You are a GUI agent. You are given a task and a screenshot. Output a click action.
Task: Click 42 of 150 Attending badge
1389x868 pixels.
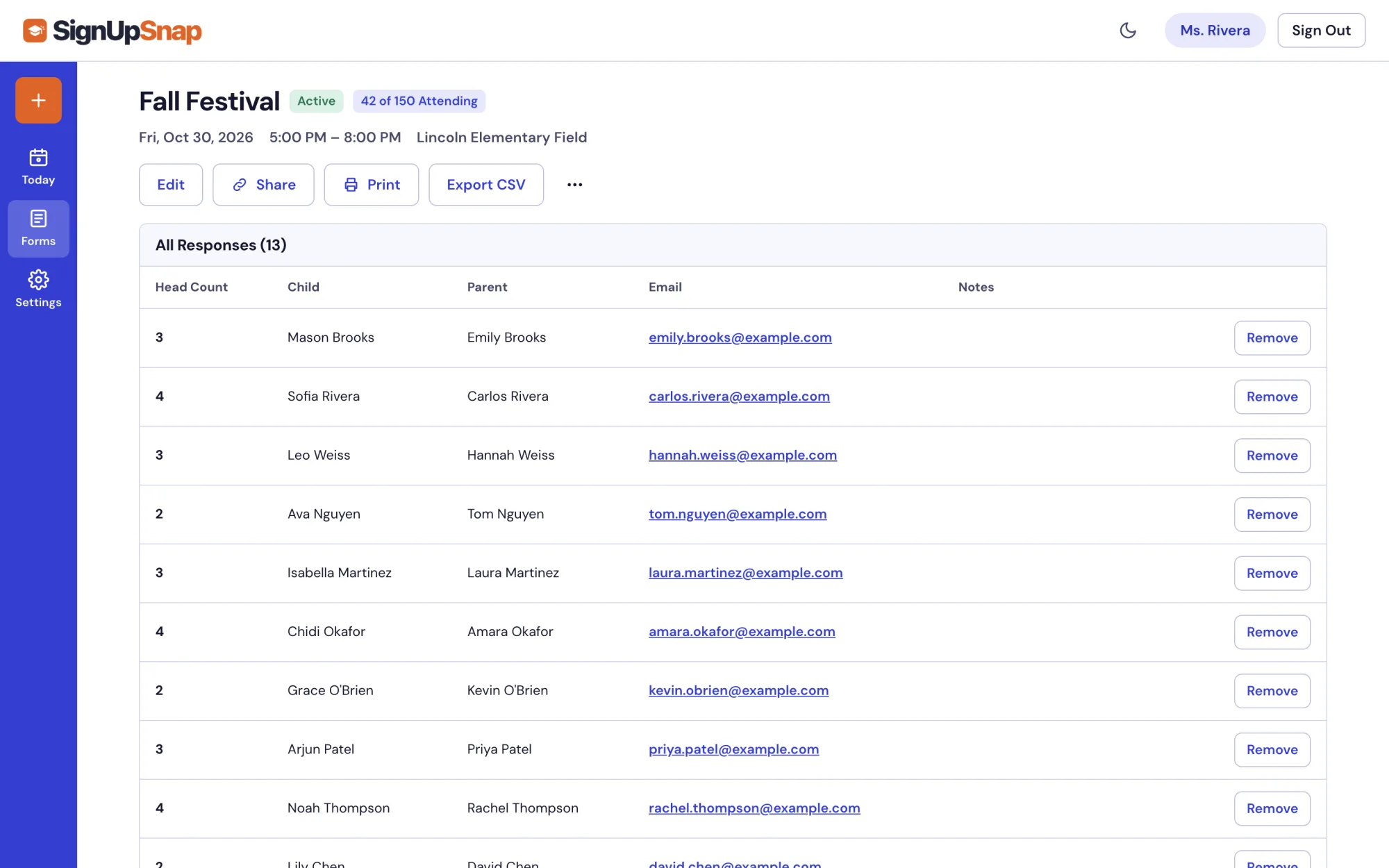pyautogui.click(x=419, y=101)
